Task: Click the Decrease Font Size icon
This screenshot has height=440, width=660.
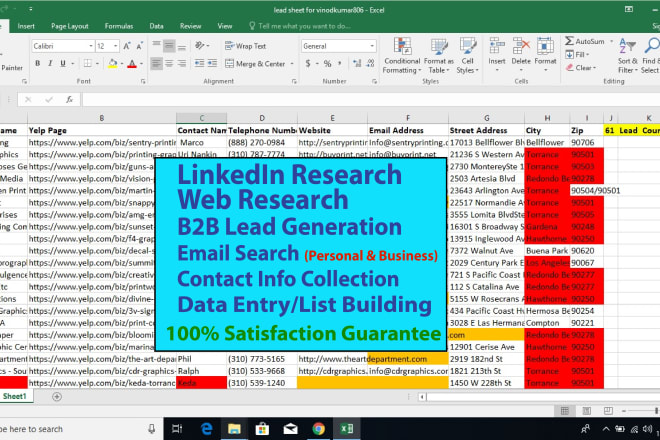Action: 139,46
